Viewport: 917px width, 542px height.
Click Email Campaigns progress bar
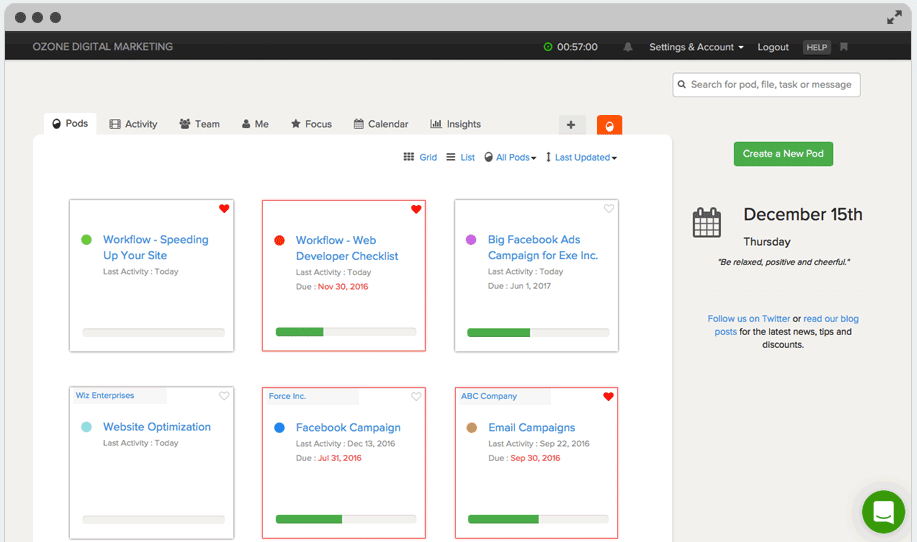[x=538, y=519]
